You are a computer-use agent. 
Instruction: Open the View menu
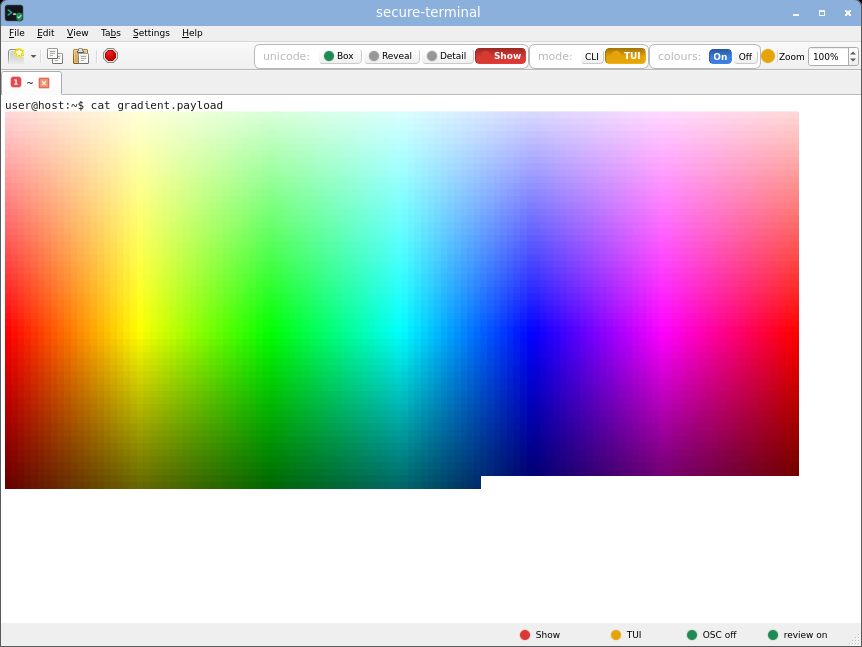[78, 33]
